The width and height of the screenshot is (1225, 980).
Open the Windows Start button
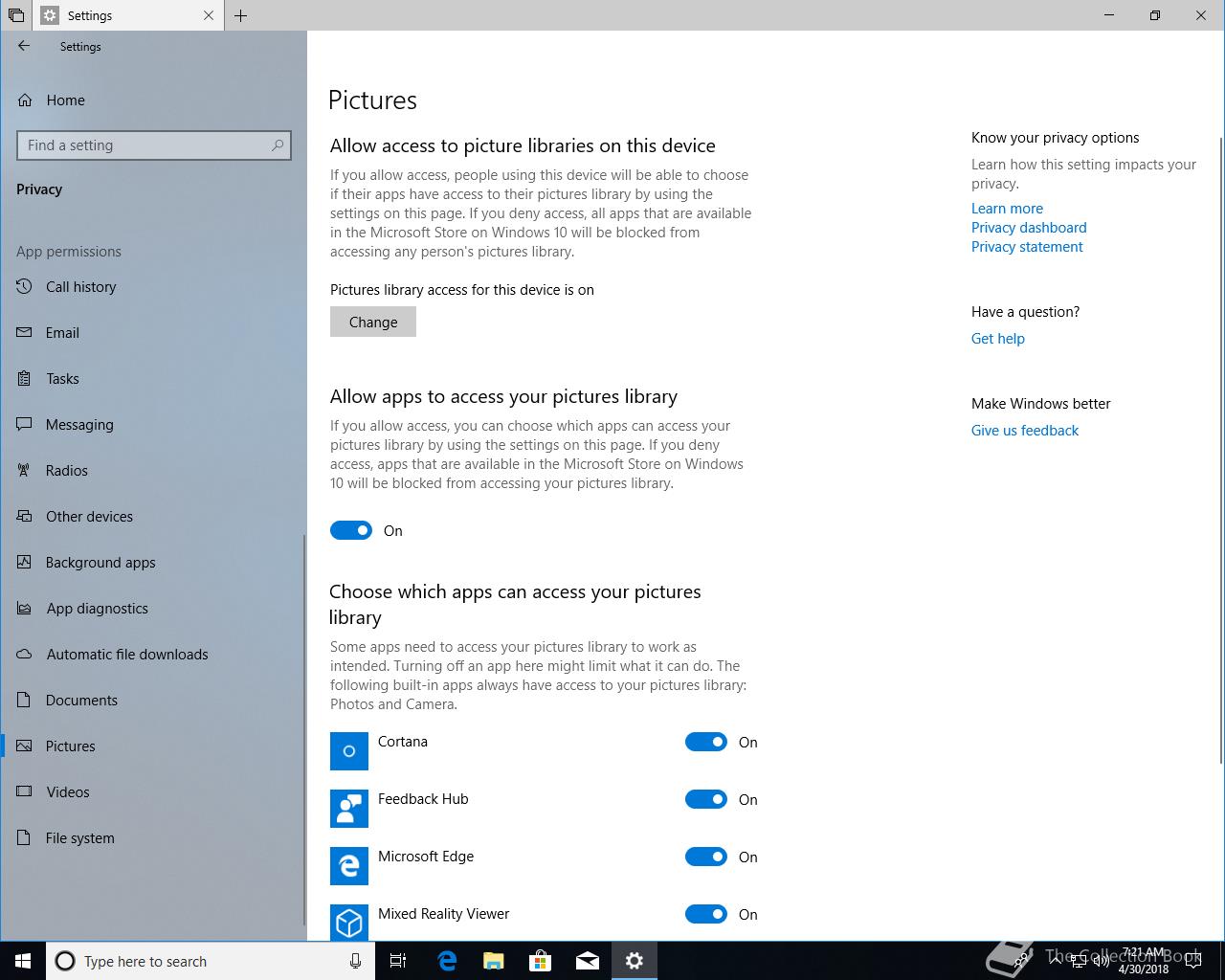point(23,961)
